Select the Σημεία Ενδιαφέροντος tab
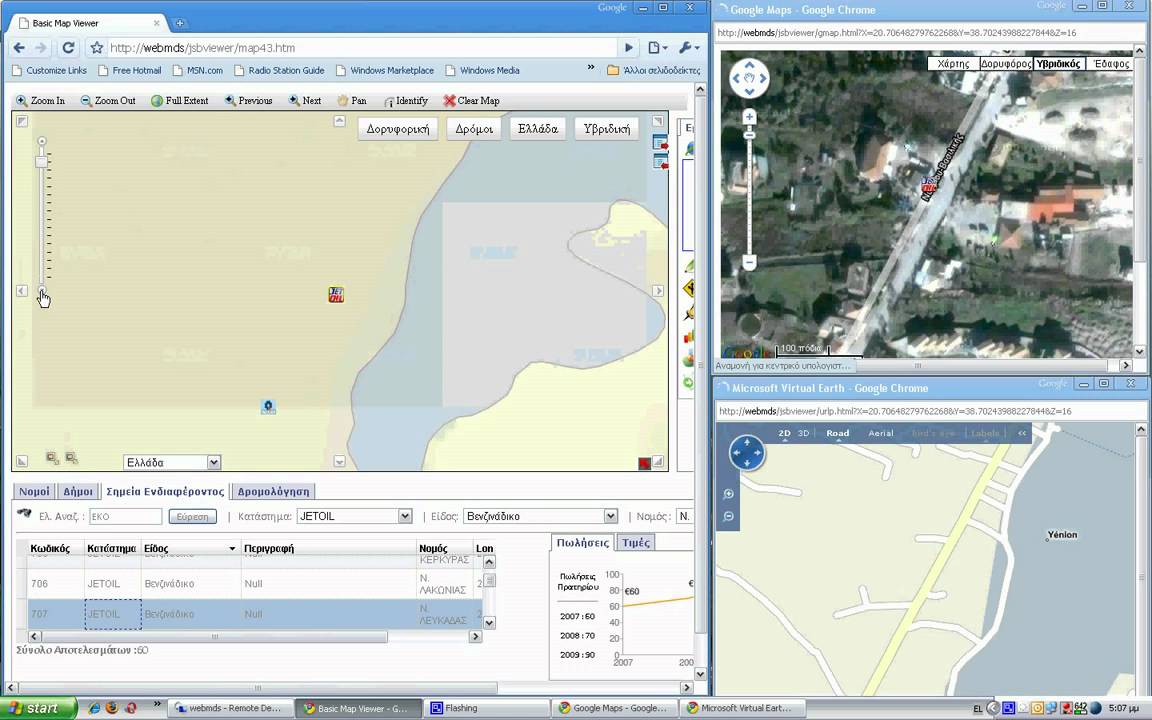Image resolution: width=1152 pixels, height=720 pixels. [x=165, y=492]
